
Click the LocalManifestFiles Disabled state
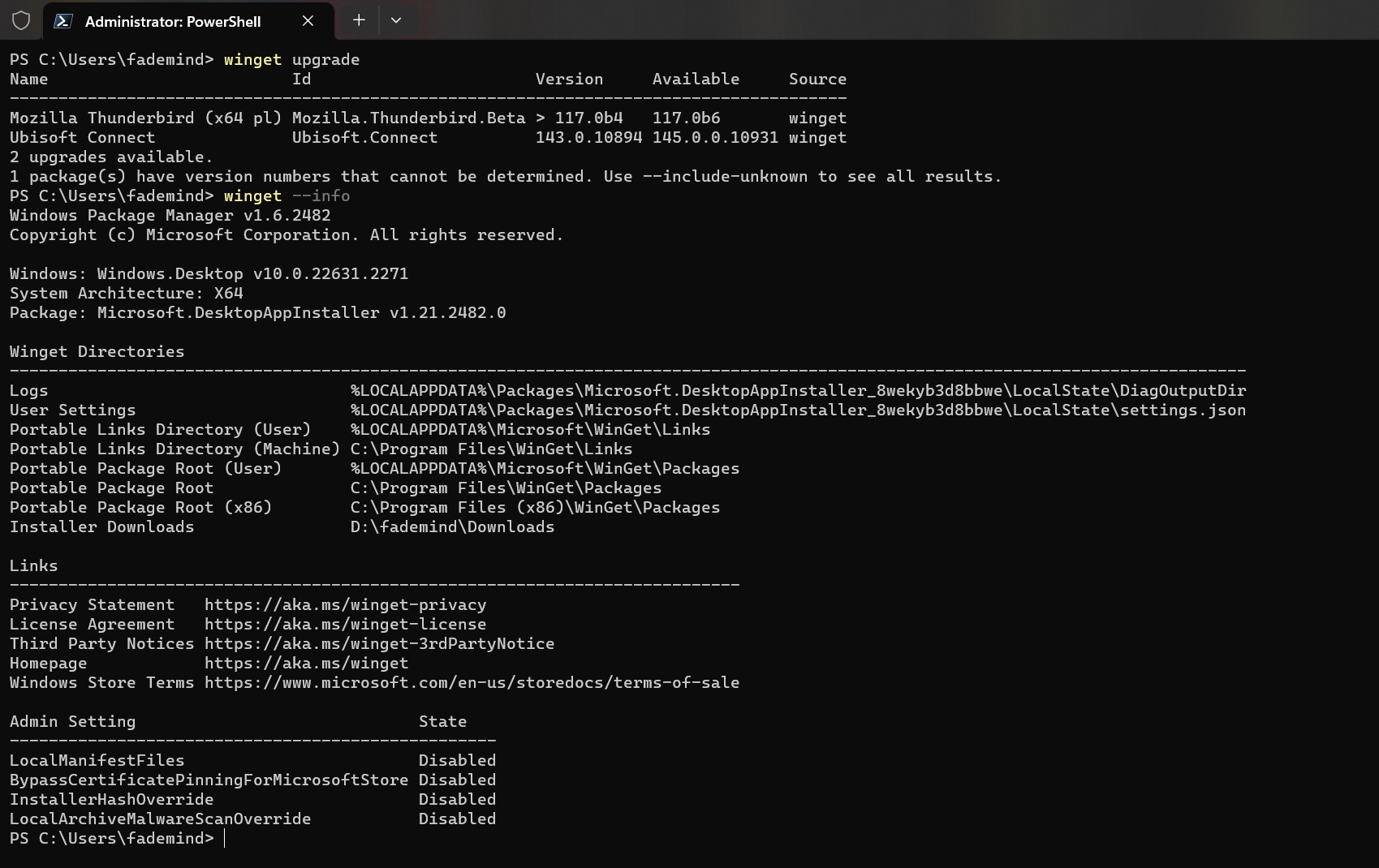[457, 760]
